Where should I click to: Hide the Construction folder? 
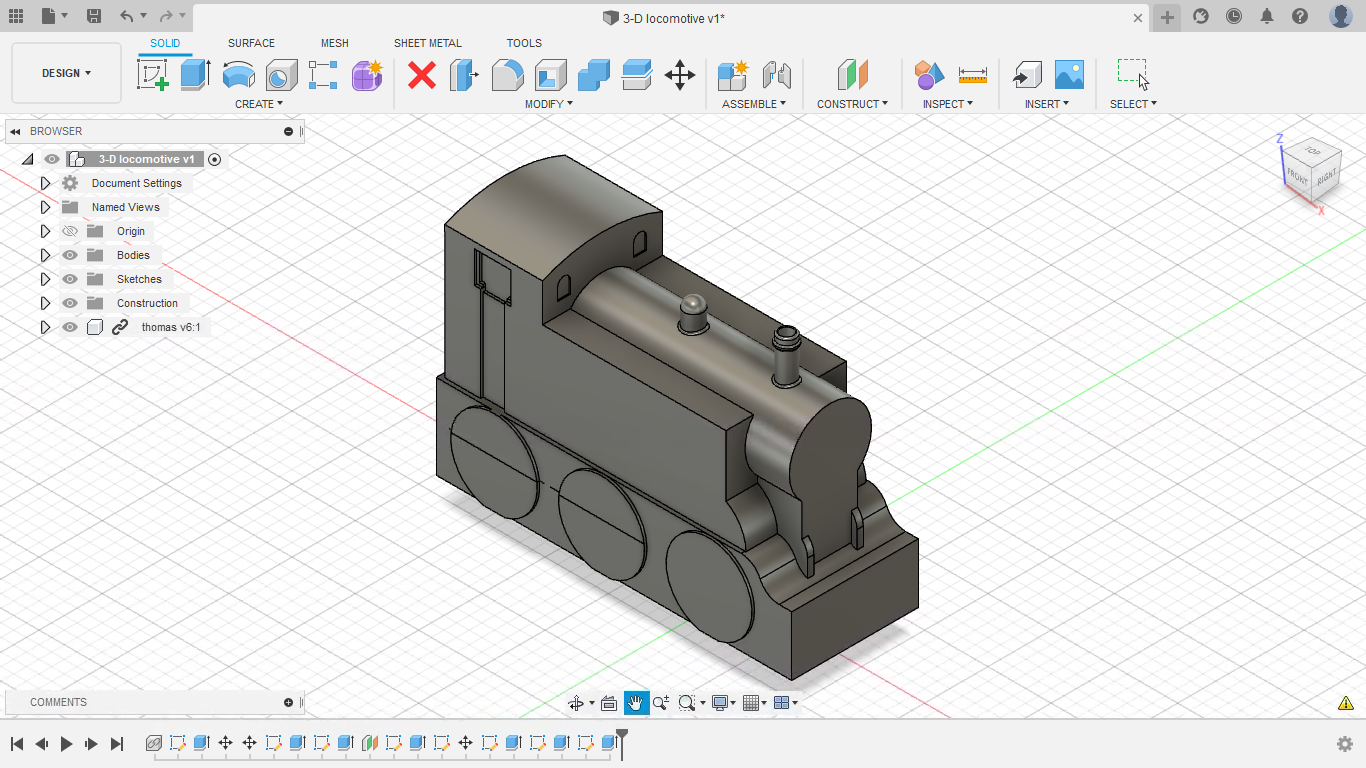70,303
